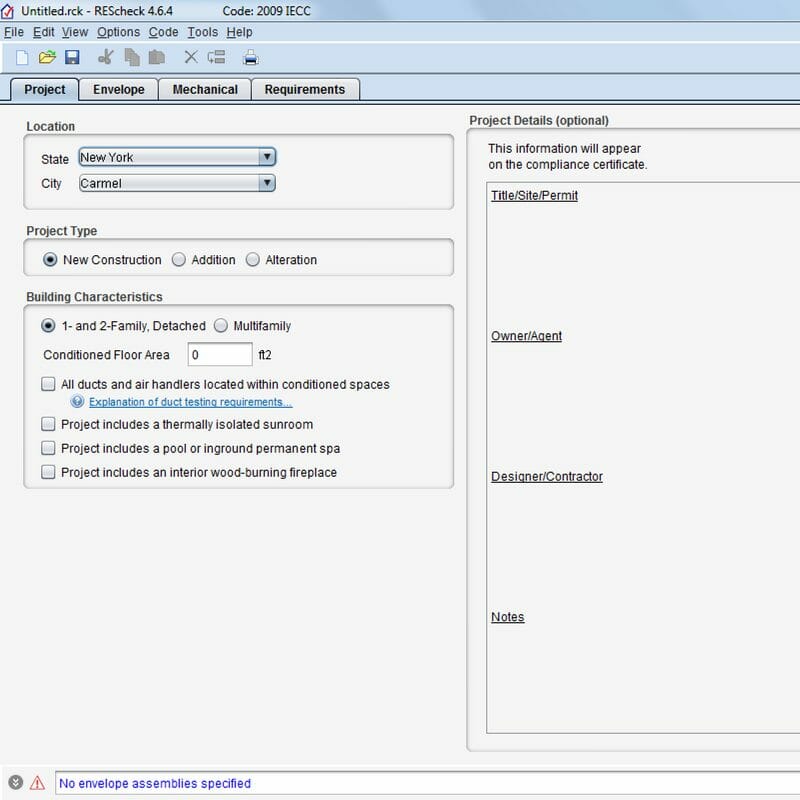Print using the printer toolbar icon
800x800 pixels.
click(250, 57)
